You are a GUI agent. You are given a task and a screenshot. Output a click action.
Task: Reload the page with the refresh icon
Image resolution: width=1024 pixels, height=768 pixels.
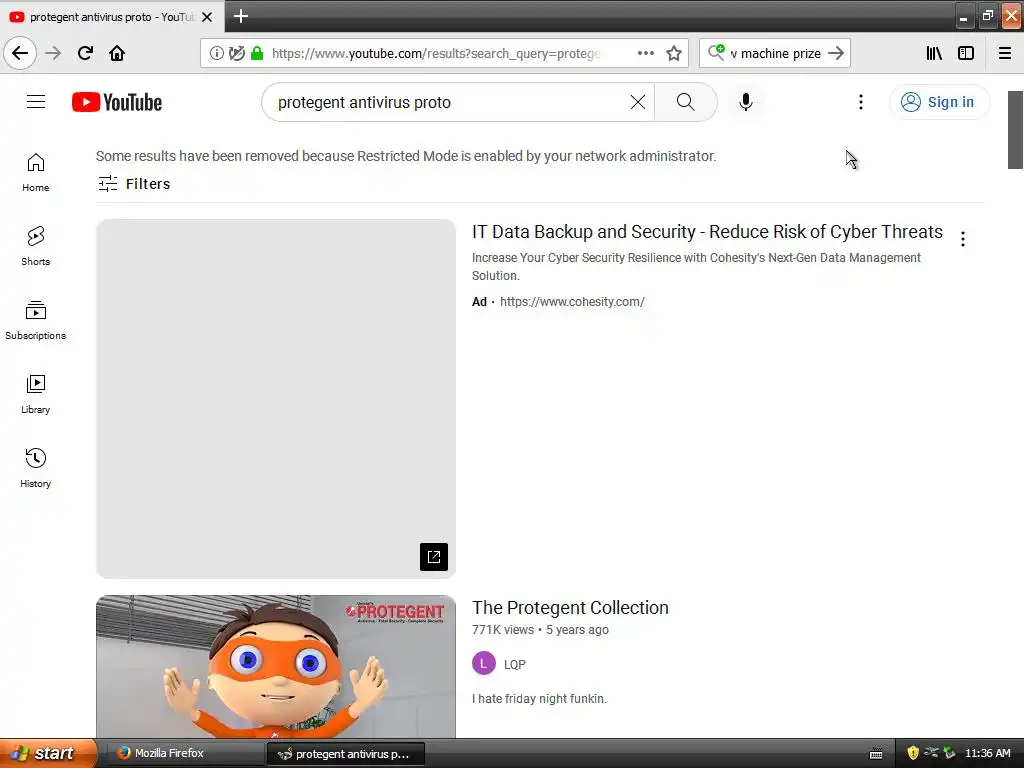(x=85, y=53)
